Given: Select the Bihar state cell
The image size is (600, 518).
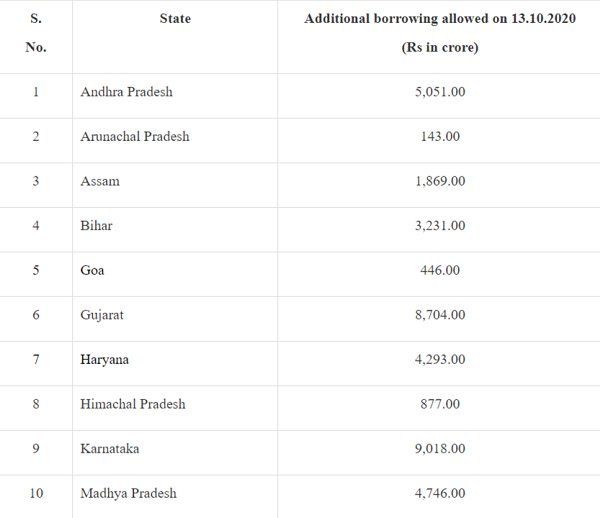Looking at the screenshot, I should click(x=96, y=226).
